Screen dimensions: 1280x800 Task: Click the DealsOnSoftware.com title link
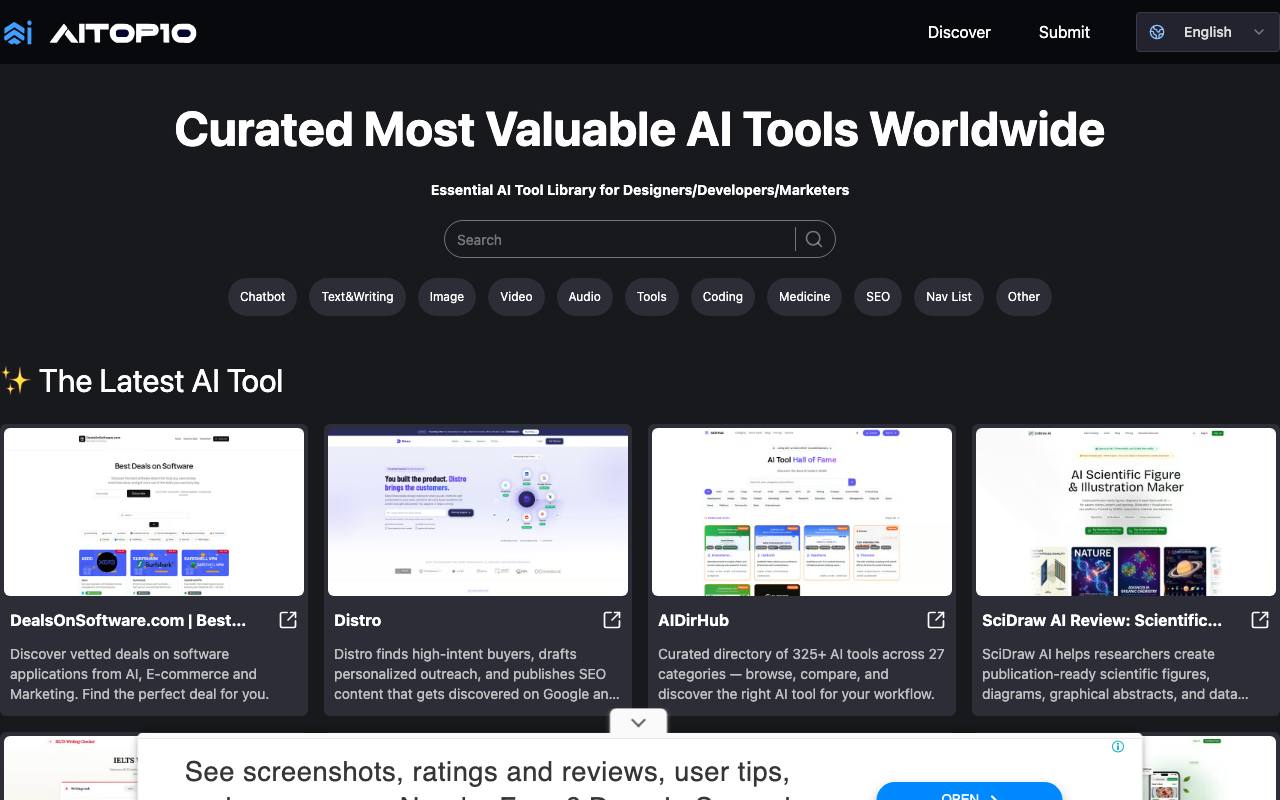tap(128, 620)
